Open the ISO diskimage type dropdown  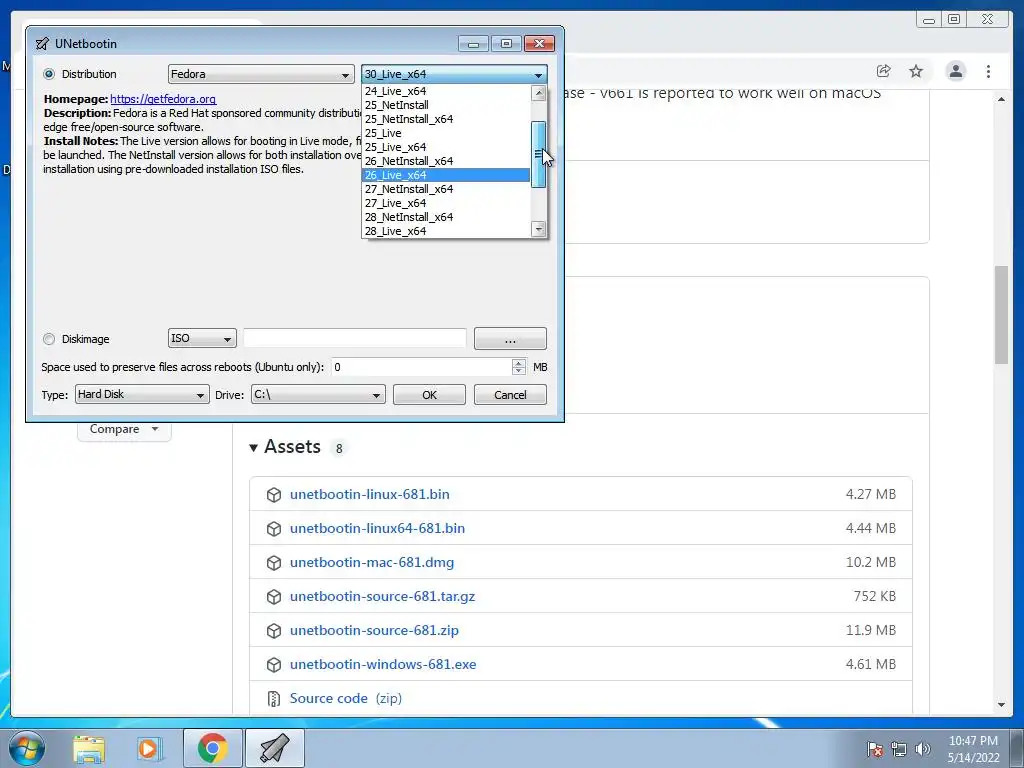point(202,338)
